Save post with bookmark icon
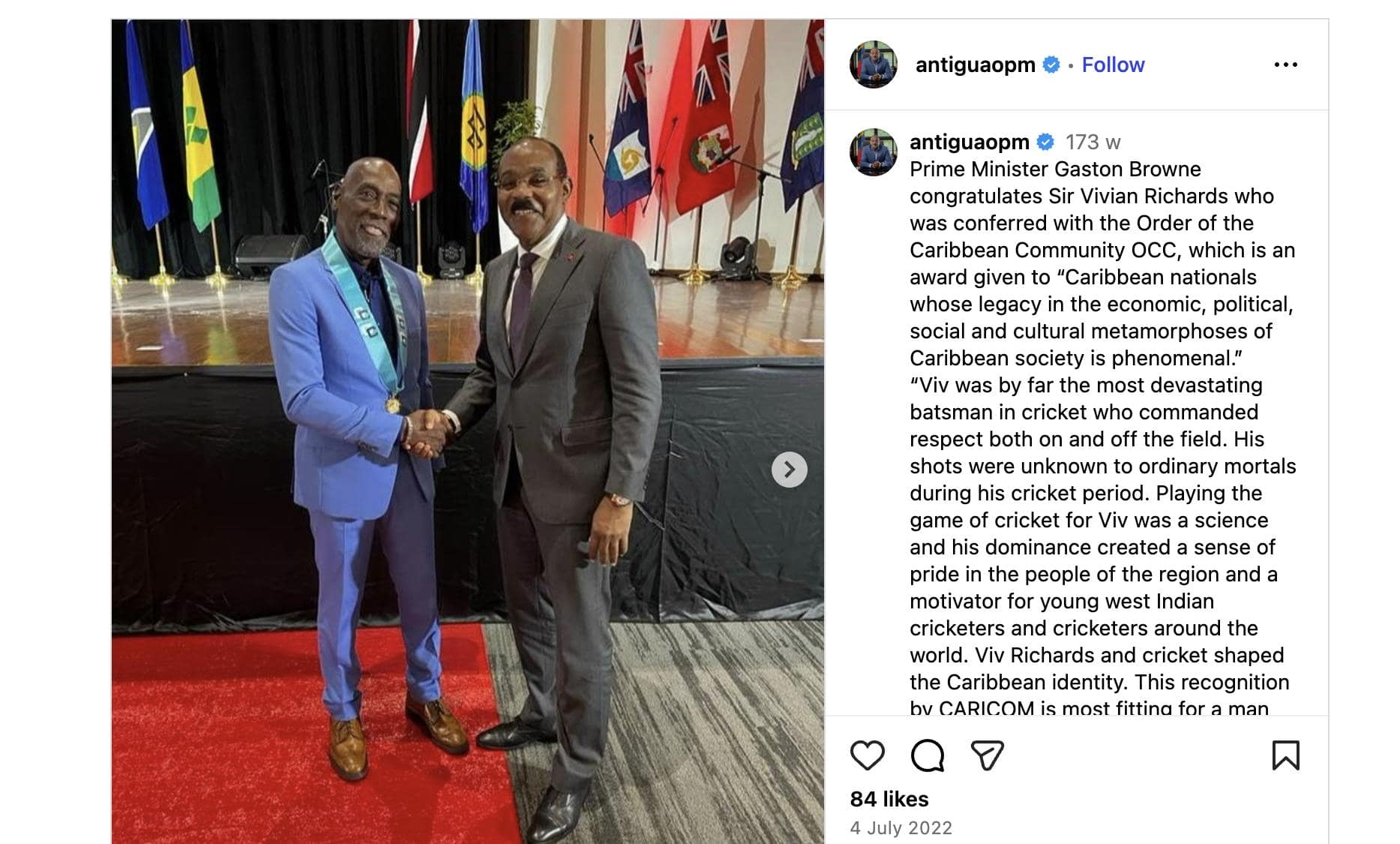Screen dimensions: 1400x844 1285,755
